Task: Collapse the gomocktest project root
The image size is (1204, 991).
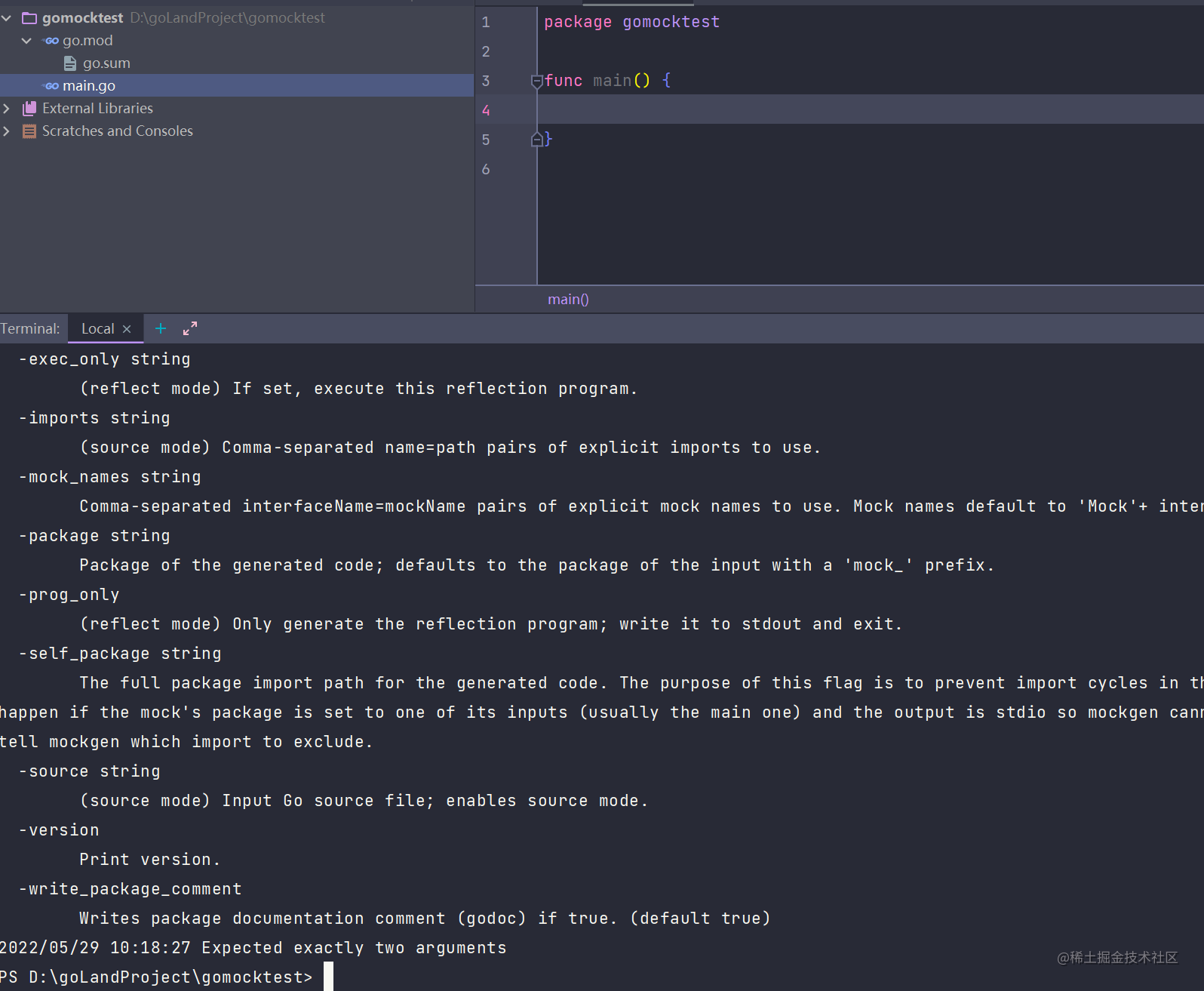Action: 7,17
